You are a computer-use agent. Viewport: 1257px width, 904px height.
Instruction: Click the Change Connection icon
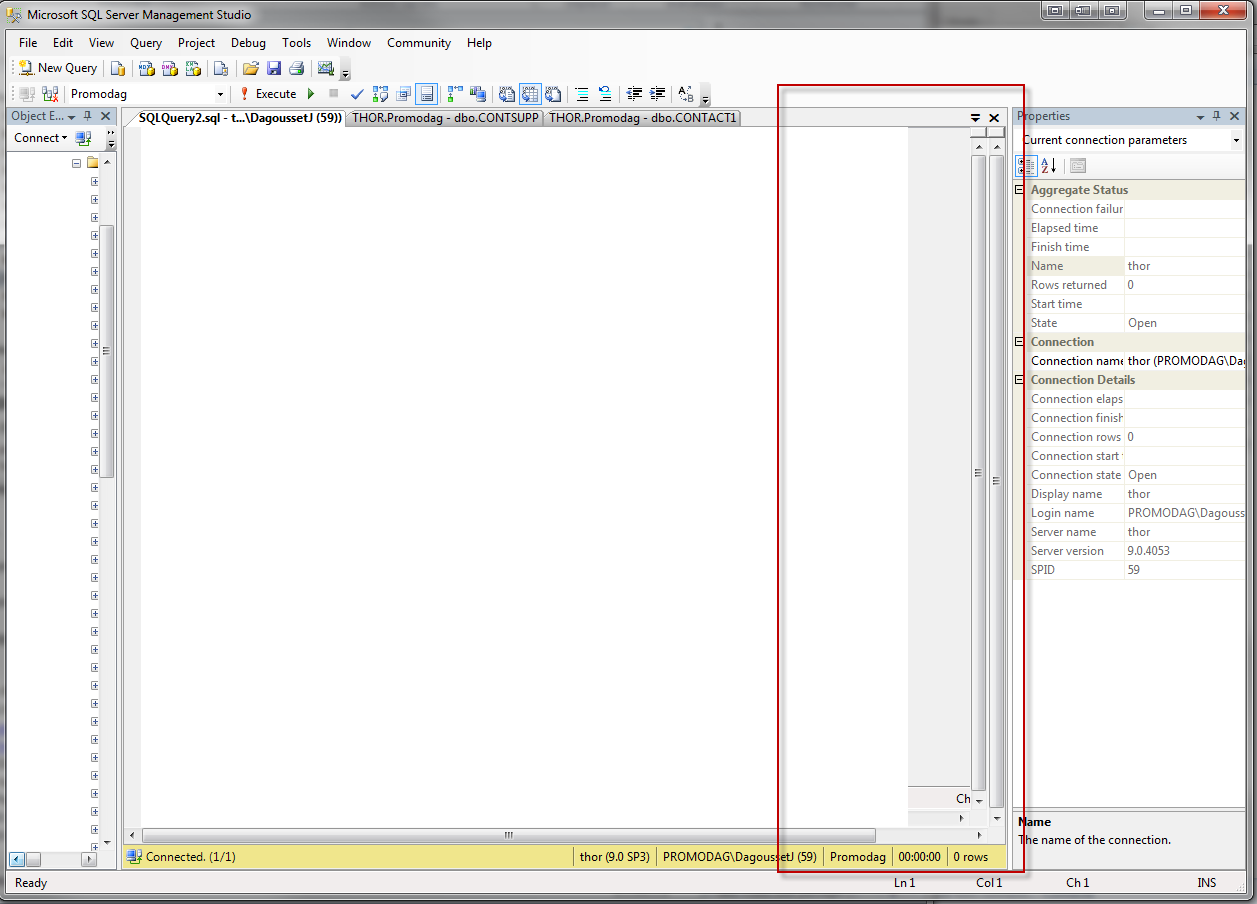(49, 94)
